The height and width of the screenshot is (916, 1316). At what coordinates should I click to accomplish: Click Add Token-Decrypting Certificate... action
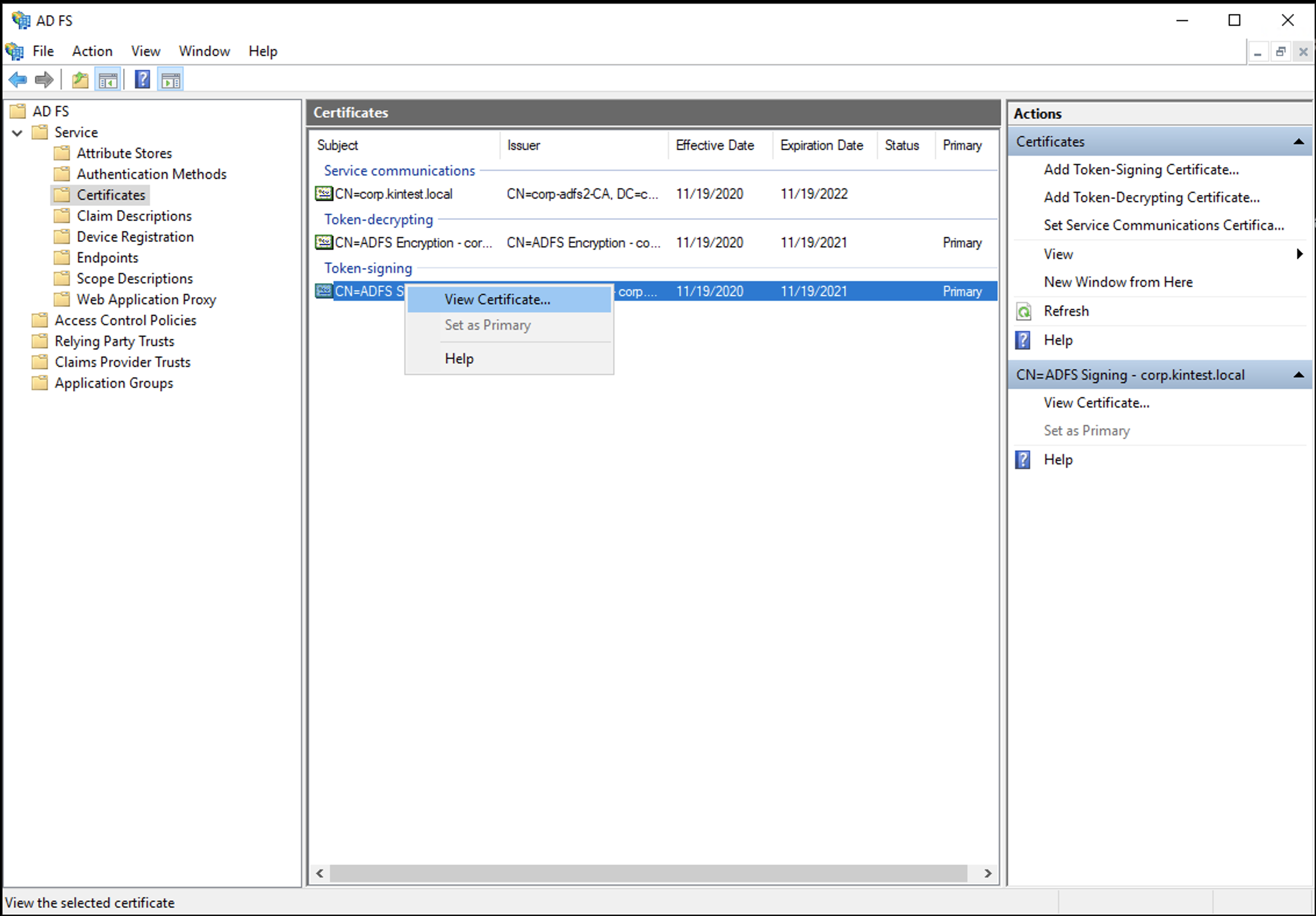pos(1151,197)
